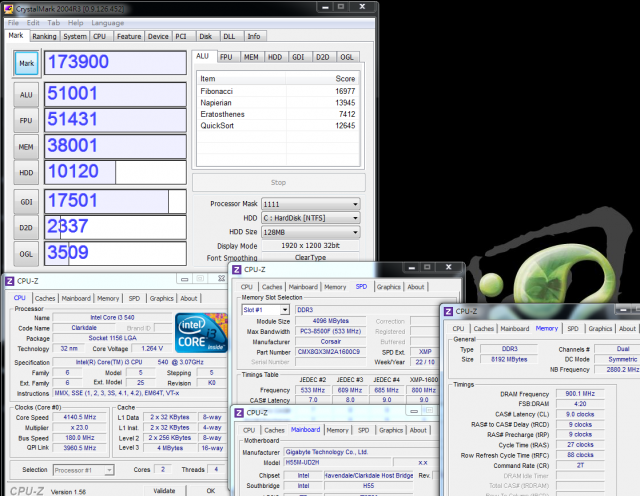This screenshot has height=496, width=640.
Task: Click the DRAM Frequency 900.1 MHz value
Action: (580, 394)
